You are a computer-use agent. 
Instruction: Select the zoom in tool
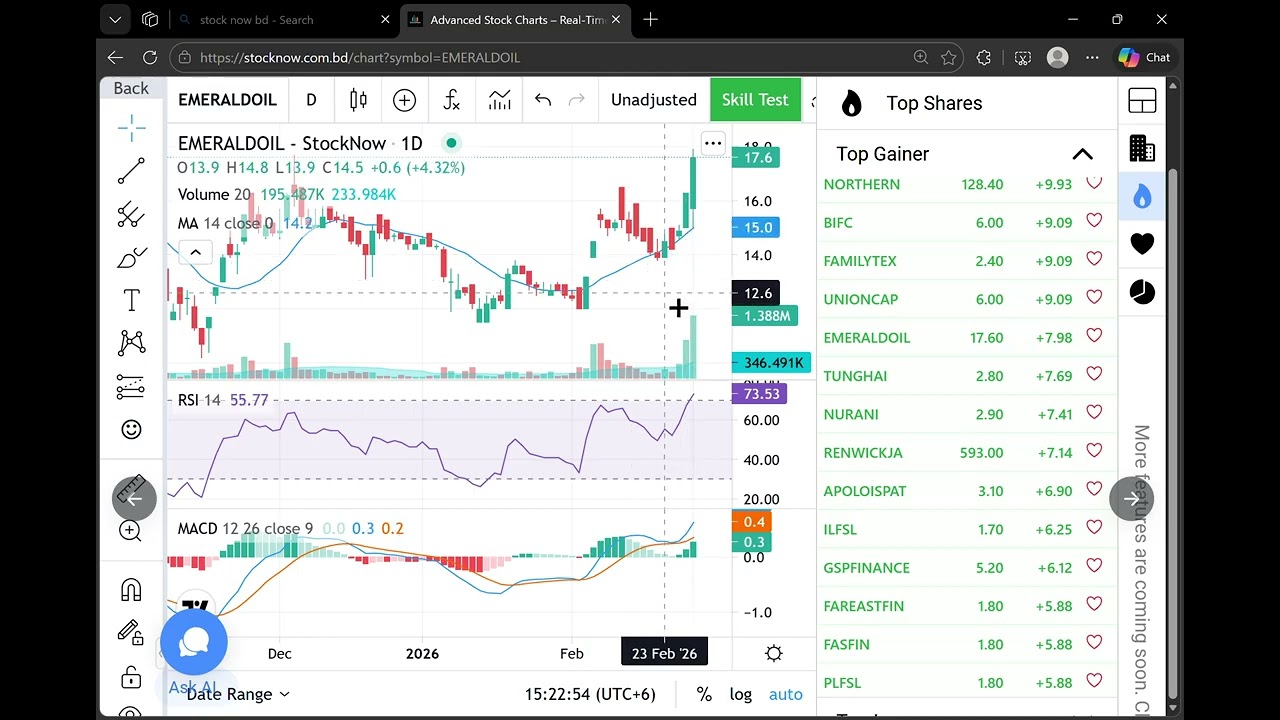(x=131, y=531)
